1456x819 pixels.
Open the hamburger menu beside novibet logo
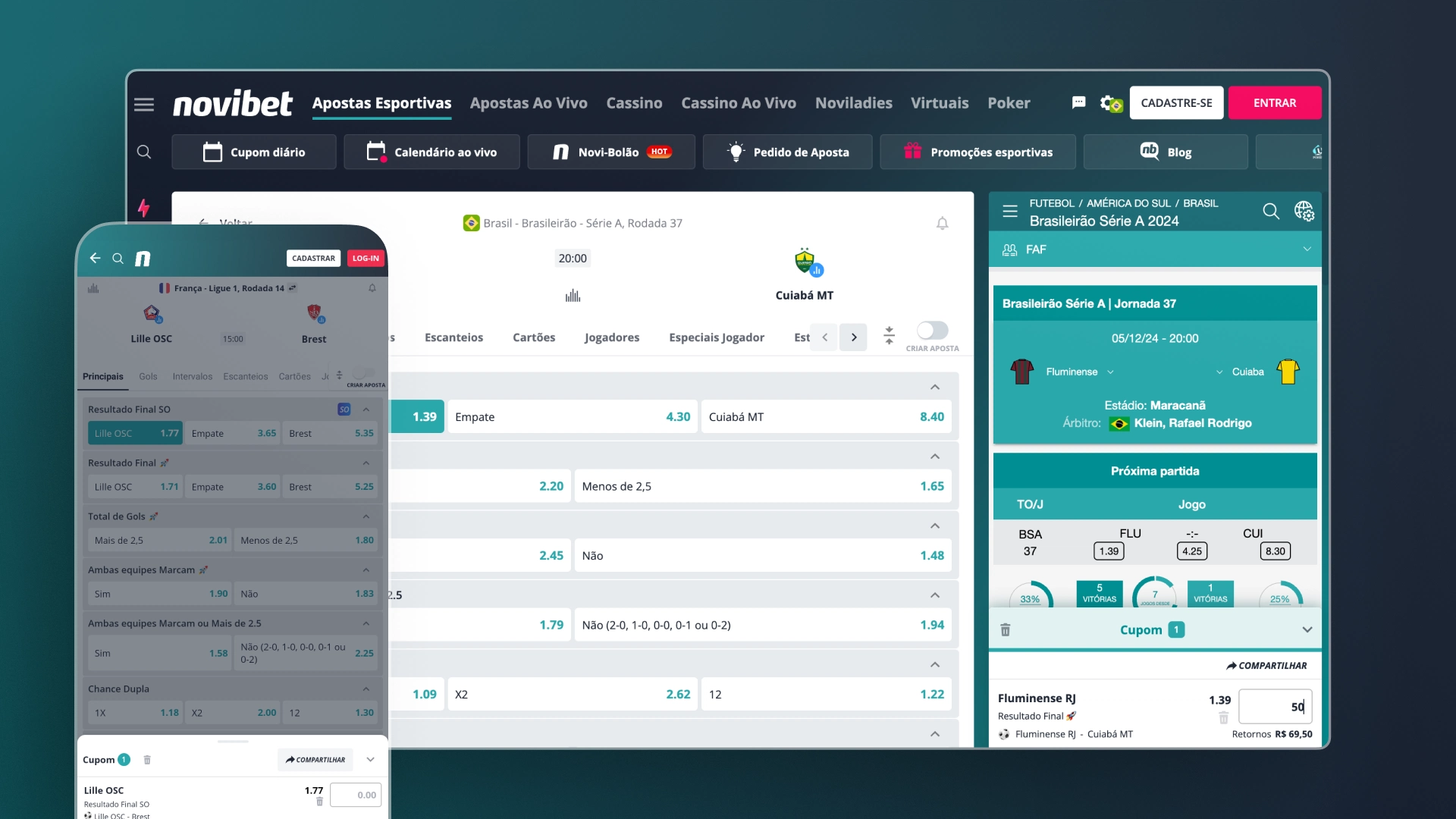point(144,104)
